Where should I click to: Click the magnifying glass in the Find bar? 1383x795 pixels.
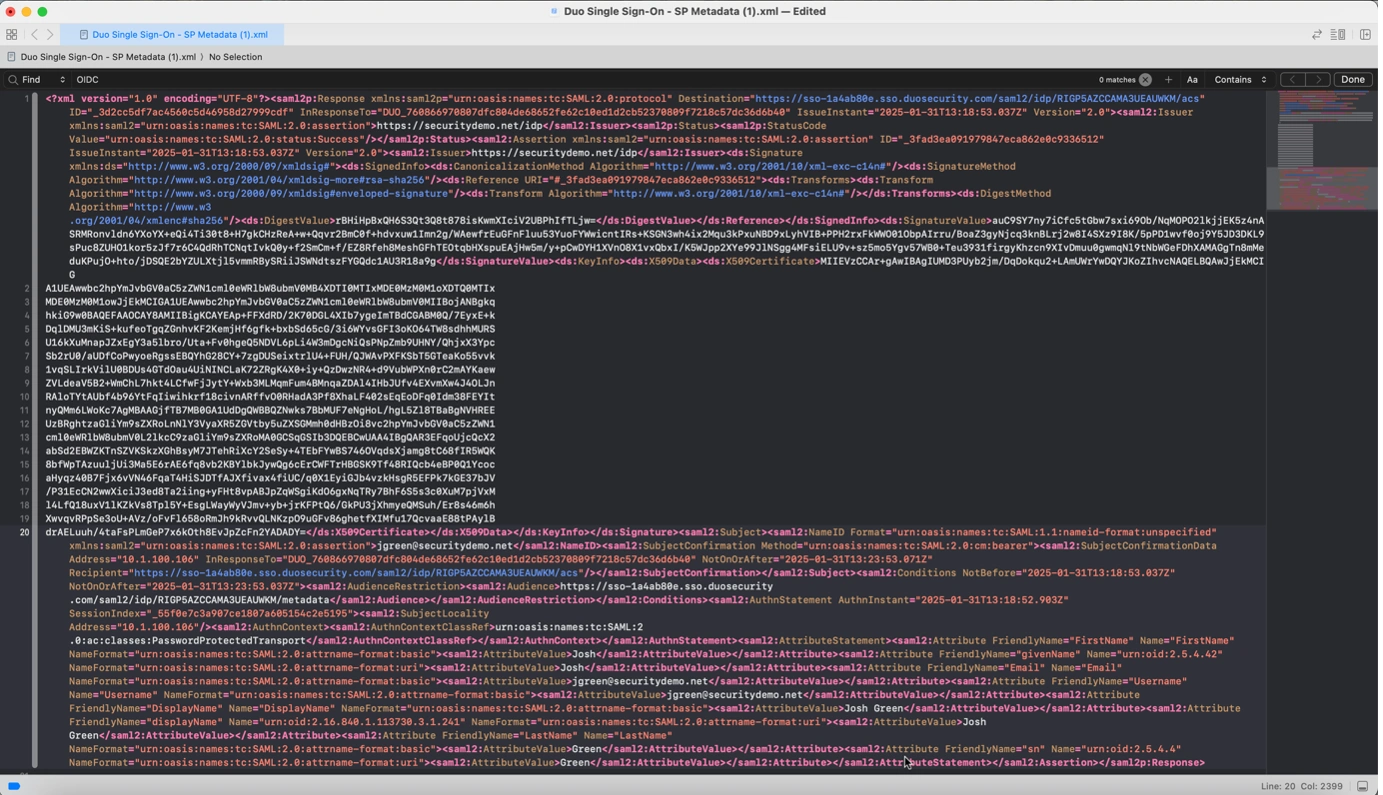[x=13, y=80]
